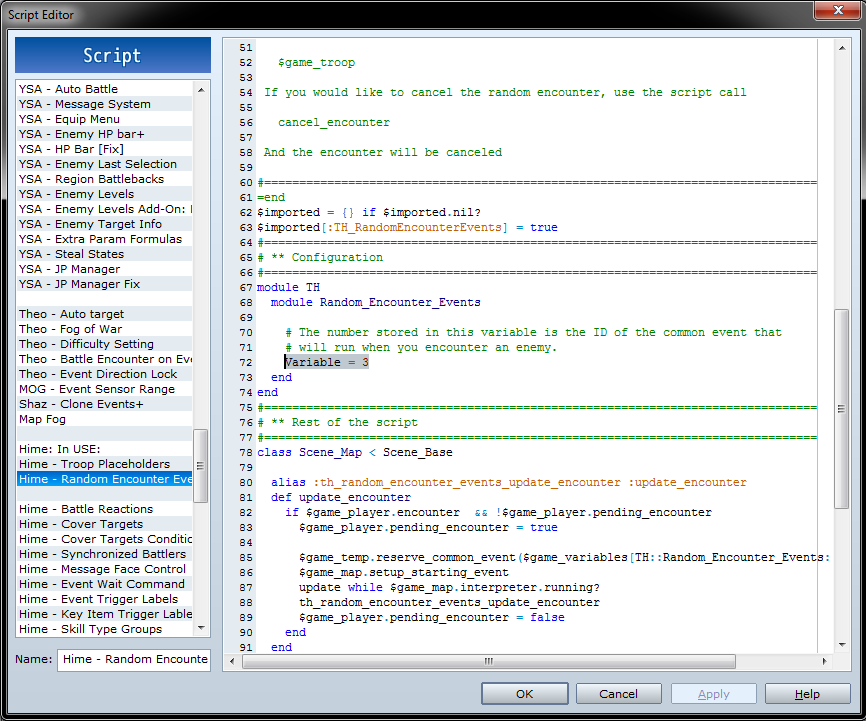Select YSA - HP Bar [Fix] script
The image size is (866, 721).
[105, 149]
